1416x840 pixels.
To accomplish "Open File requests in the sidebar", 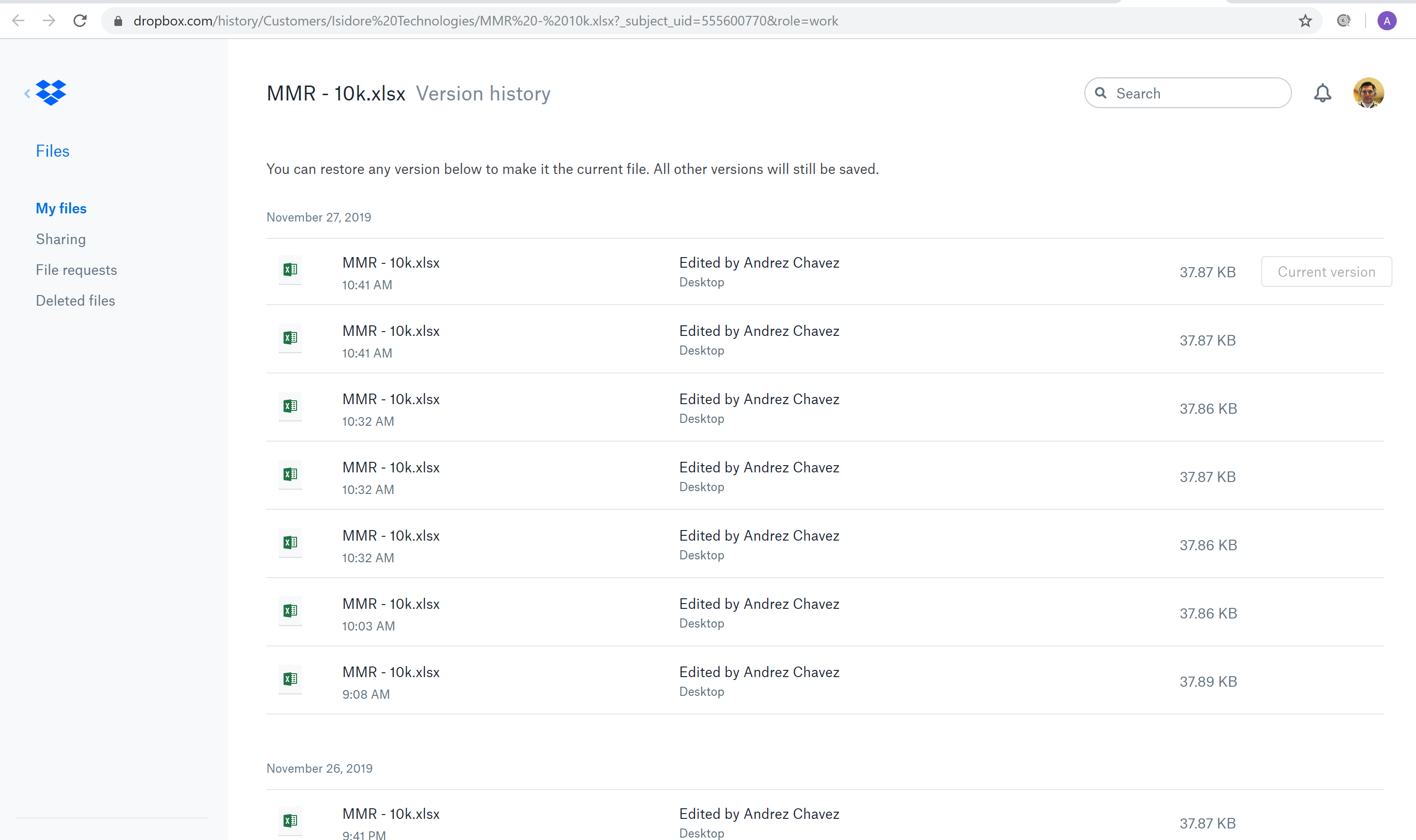I will click(x=76, y=270).
